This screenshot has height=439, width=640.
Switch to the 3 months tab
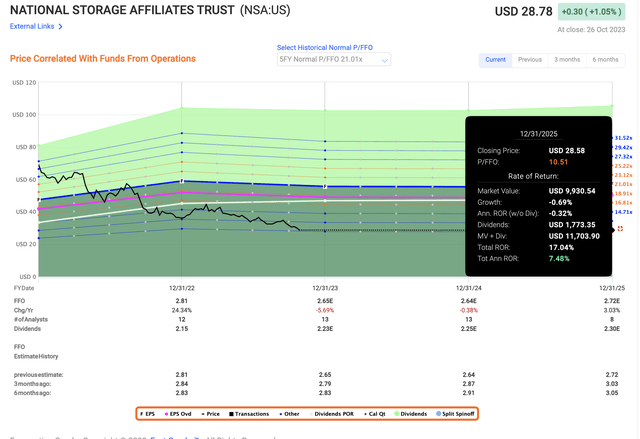pyautogui.click(x=567, y=59)
